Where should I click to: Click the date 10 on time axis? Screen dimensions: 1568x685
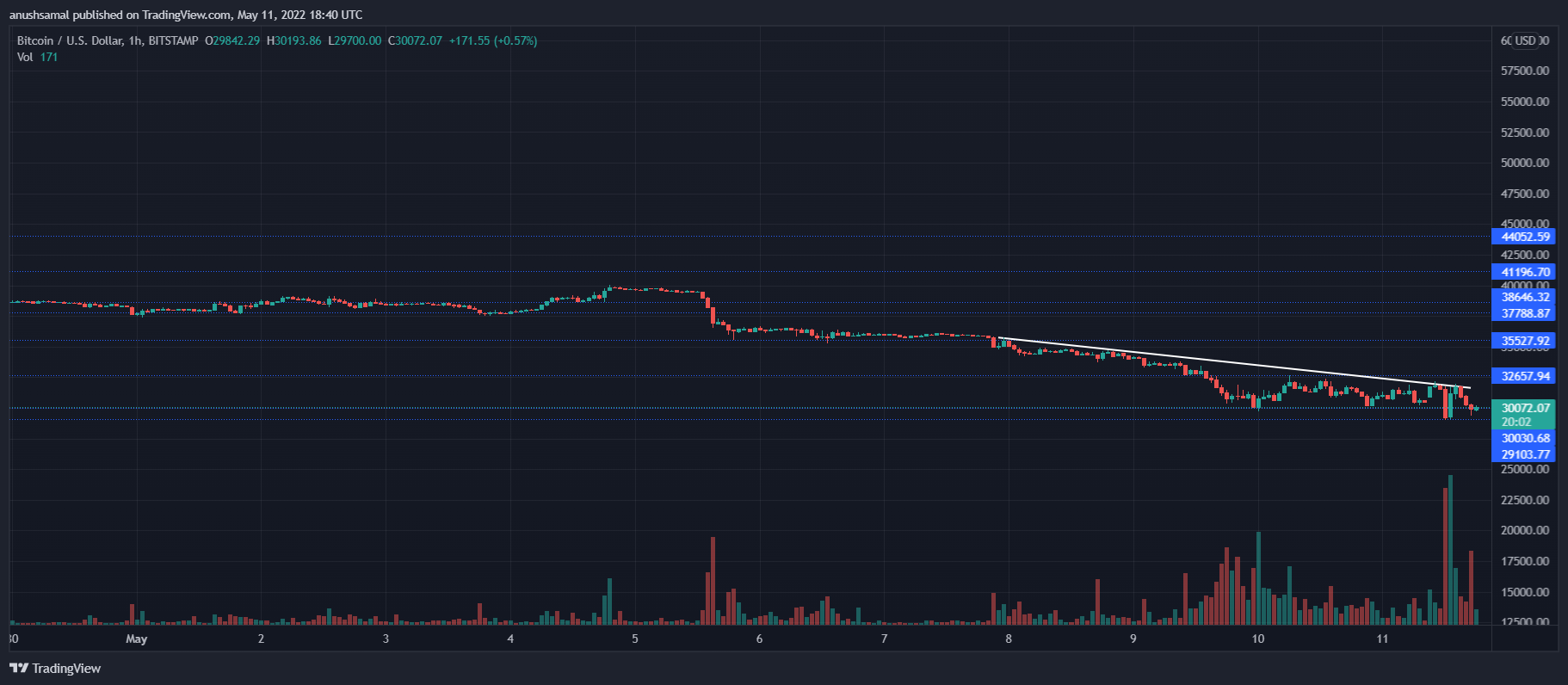click(x=1258, y=639)
